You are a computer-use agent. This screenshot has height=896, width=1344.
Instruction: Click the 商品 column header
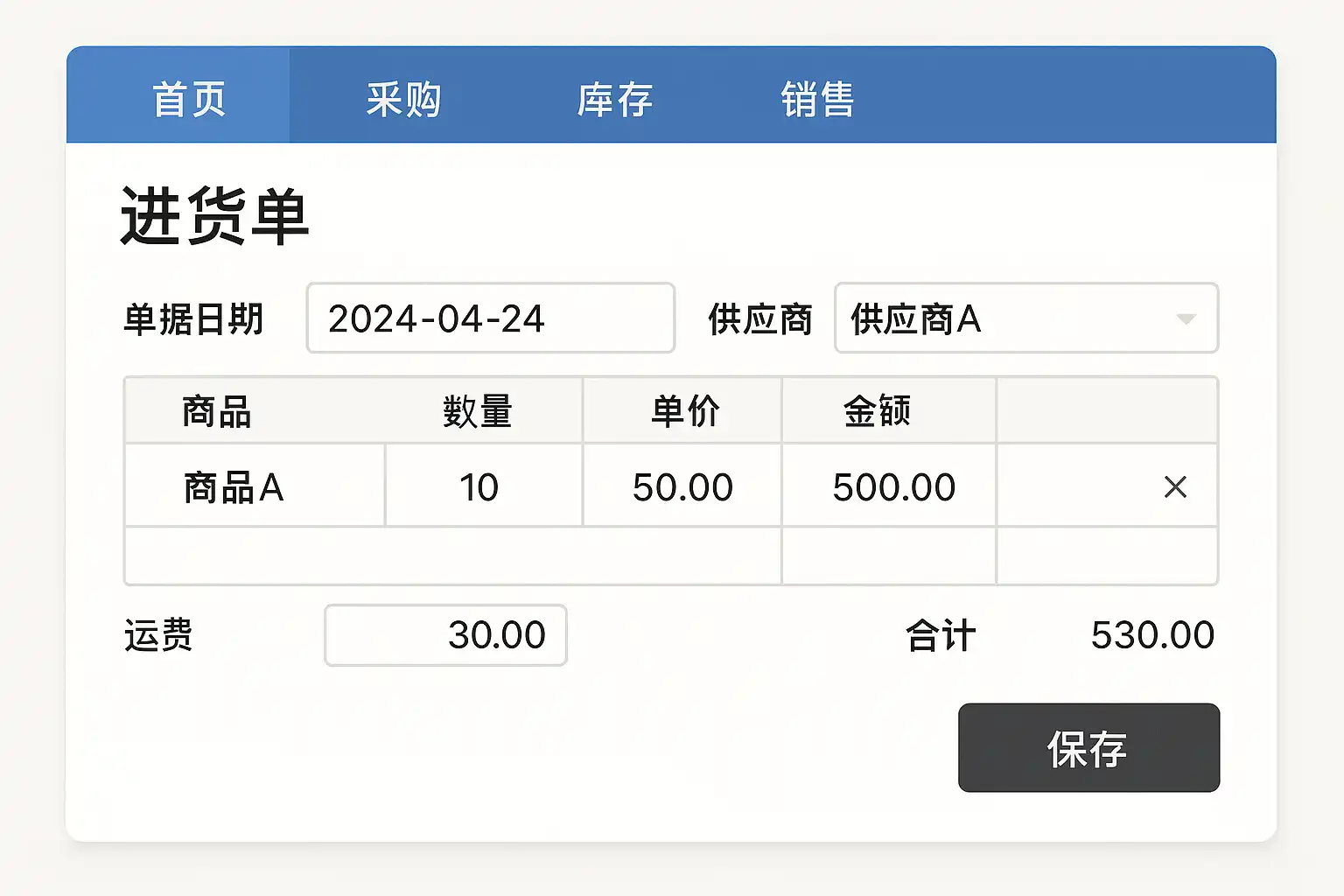tap(217, 411)
